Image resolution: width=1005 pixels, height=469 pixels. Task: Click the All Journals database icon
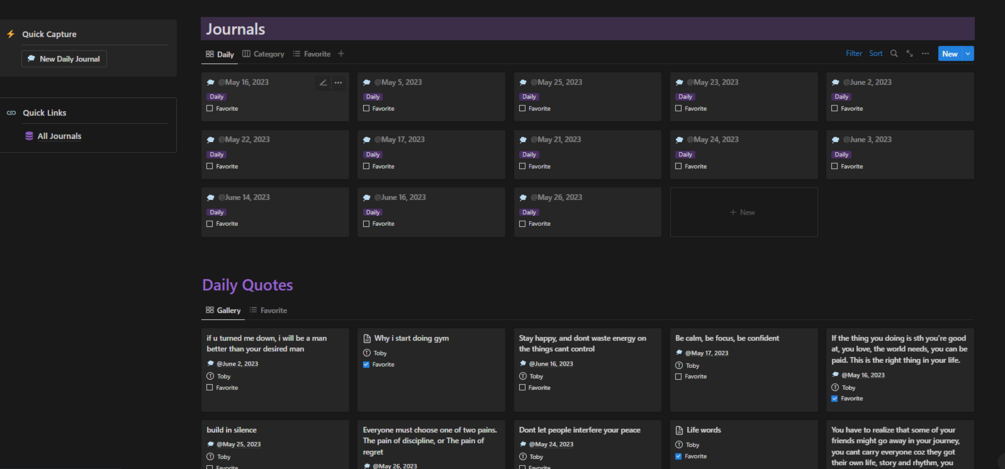point(29,136)
